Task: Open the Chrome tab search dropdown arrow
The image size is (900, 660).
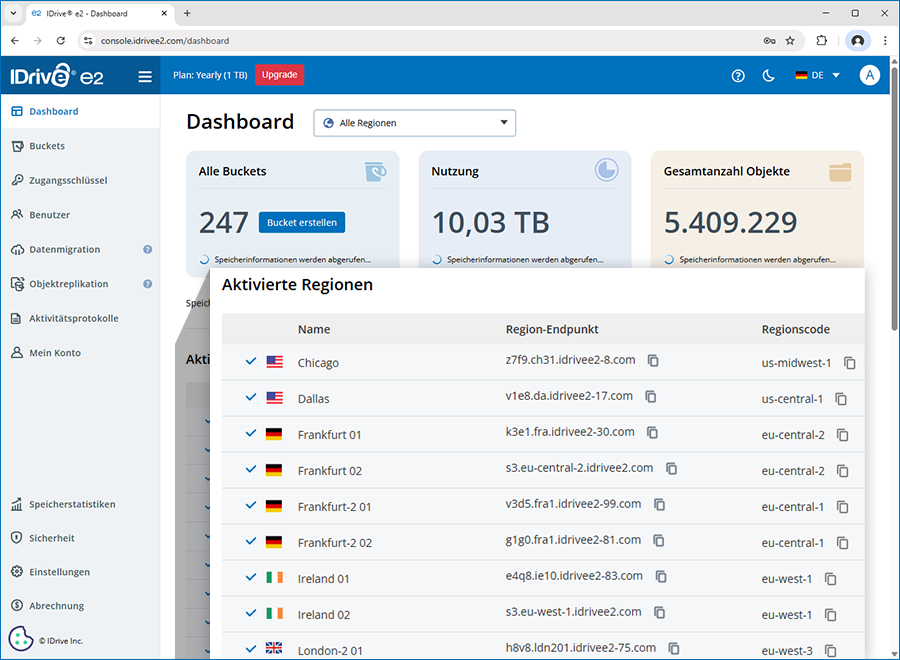Action: [x=13, y=13]
